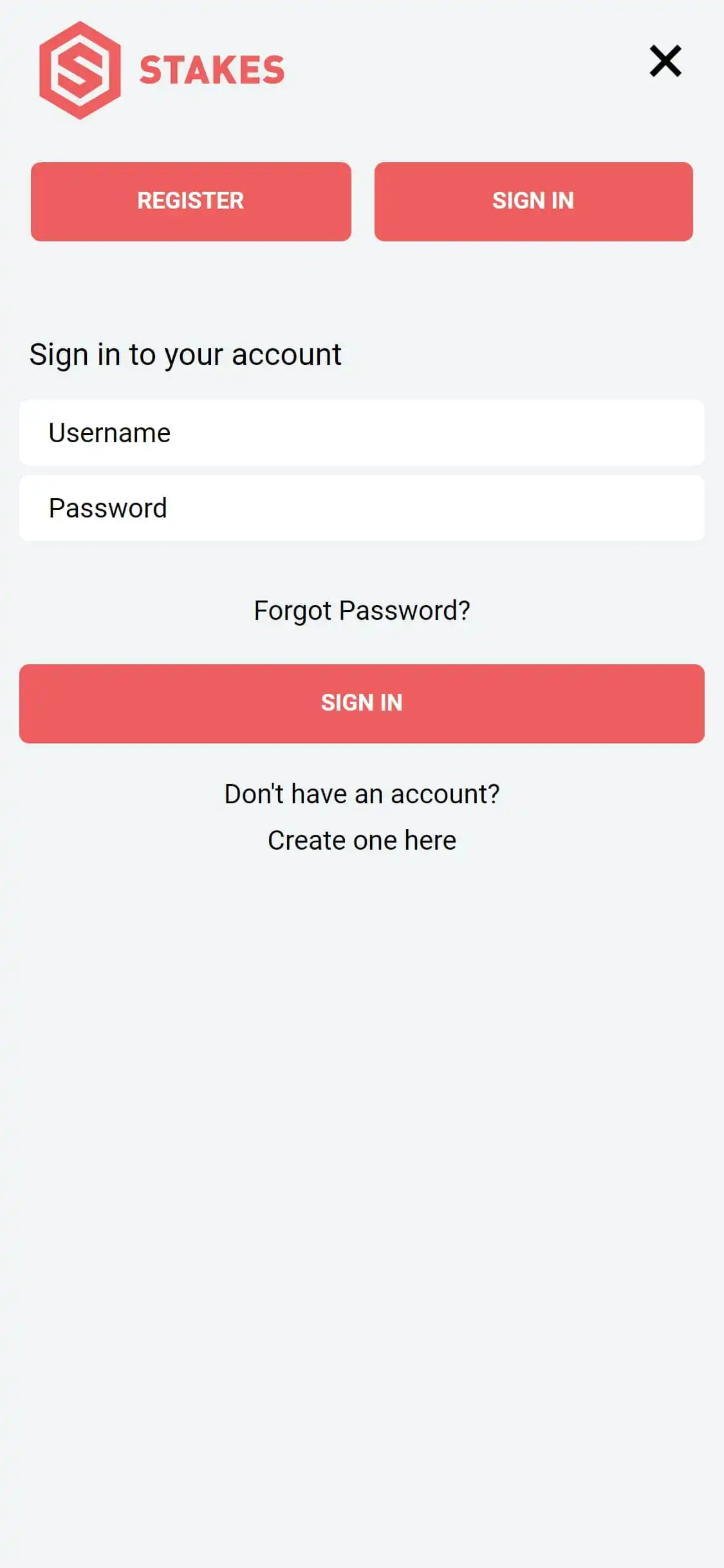Click the "Don't have an account?" text
Viewport: 724px width, 1568px height.
(x=362, y=794)
